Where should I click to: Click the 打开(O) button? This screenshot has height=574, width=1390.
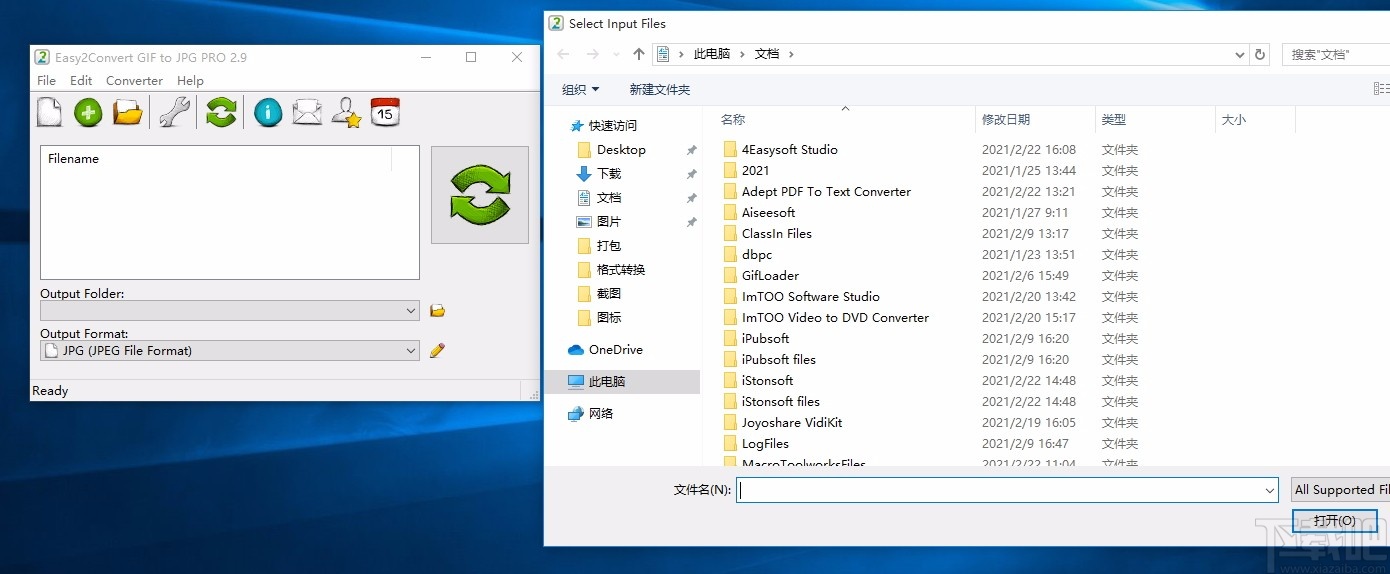pyautogui.click(x=1334, y=521)
